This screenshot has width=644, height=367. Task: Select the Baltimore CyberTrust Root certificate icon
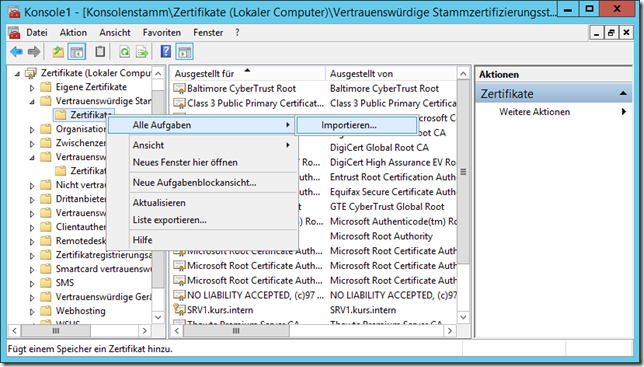click(x=179, y=88)
